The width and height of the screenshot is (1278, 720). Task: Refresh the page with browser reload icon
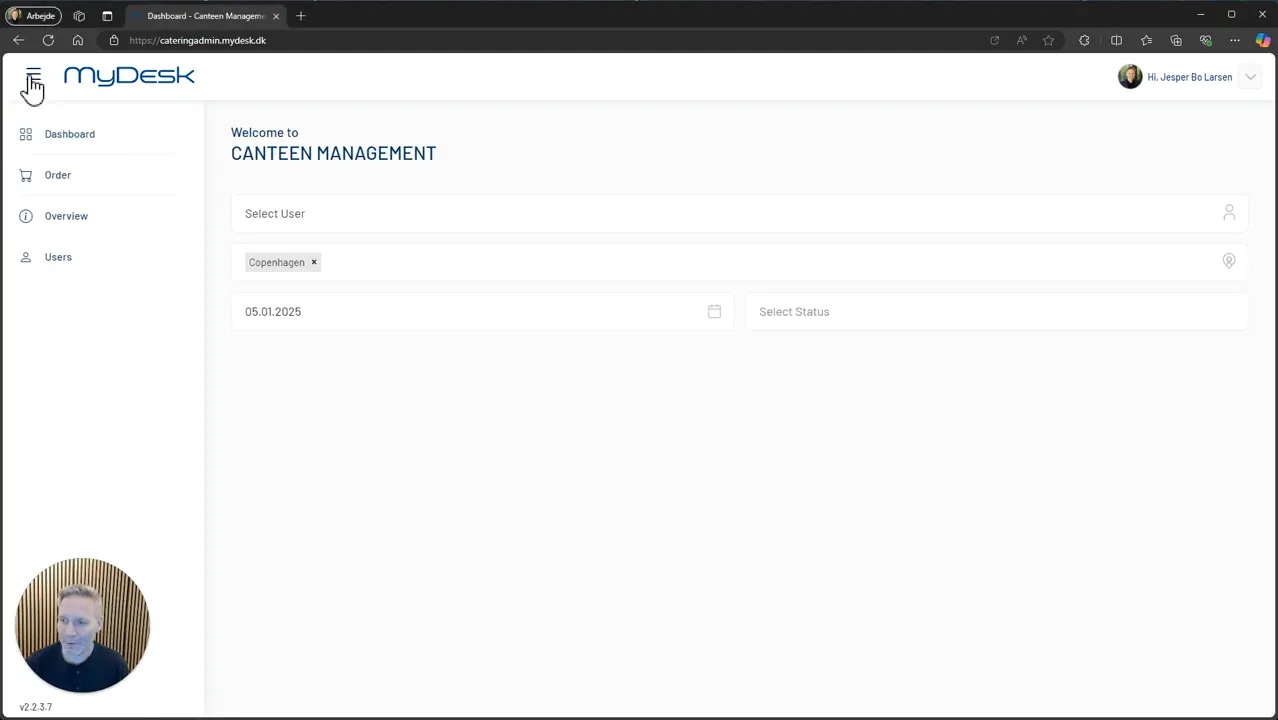tap(48, 40)
